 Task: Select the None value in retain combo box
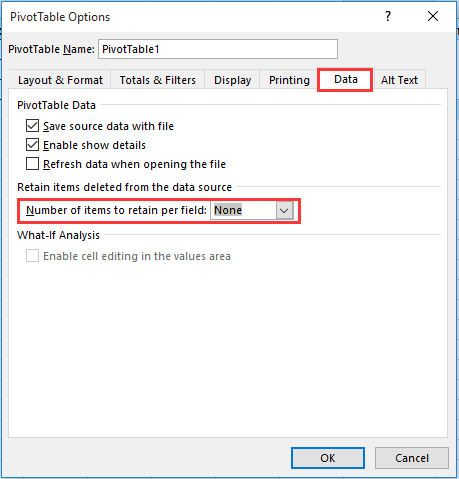228,210
